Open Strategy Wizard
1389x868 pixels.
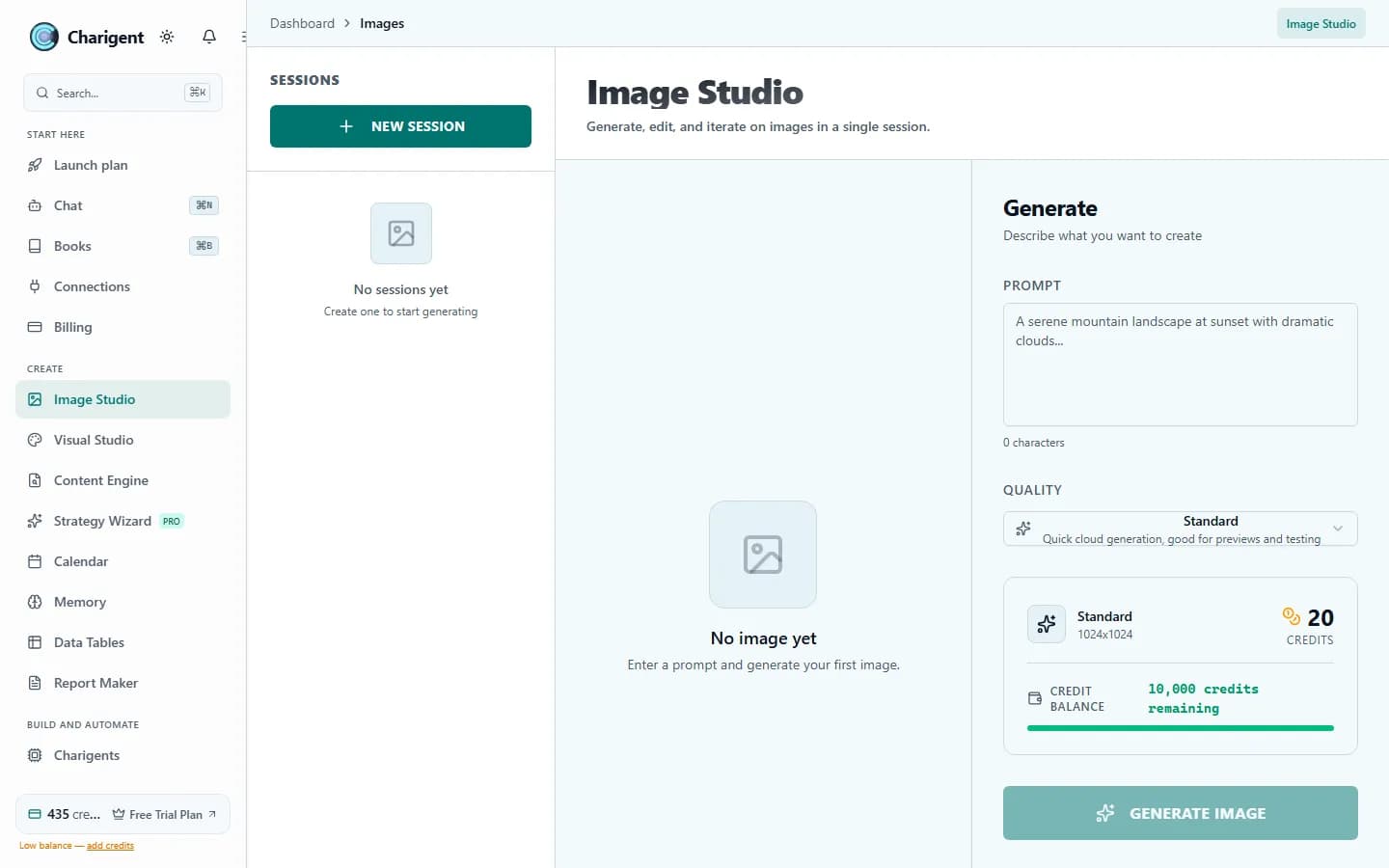pyautogui.click(x=123, y=521)
